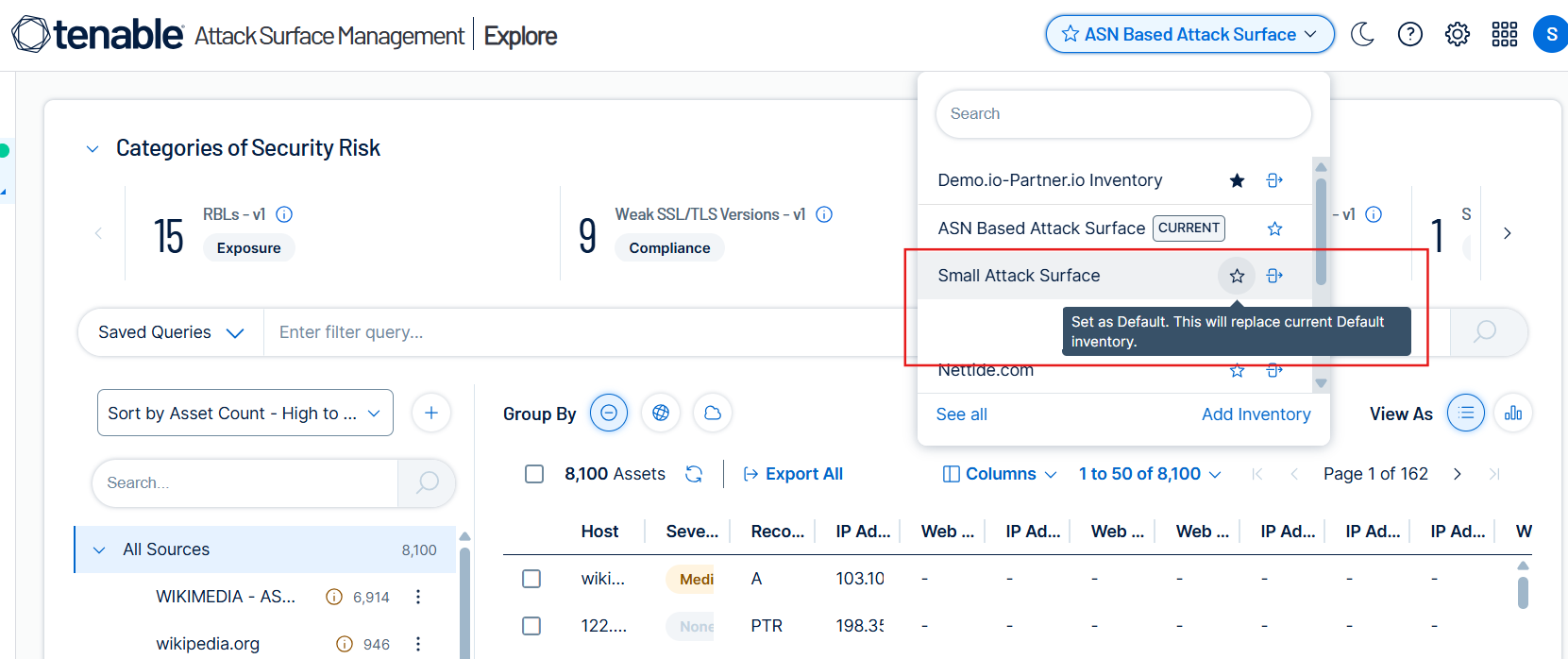Click the See all link
Screen dimensions: 1568x659
(x=961, y=414)
